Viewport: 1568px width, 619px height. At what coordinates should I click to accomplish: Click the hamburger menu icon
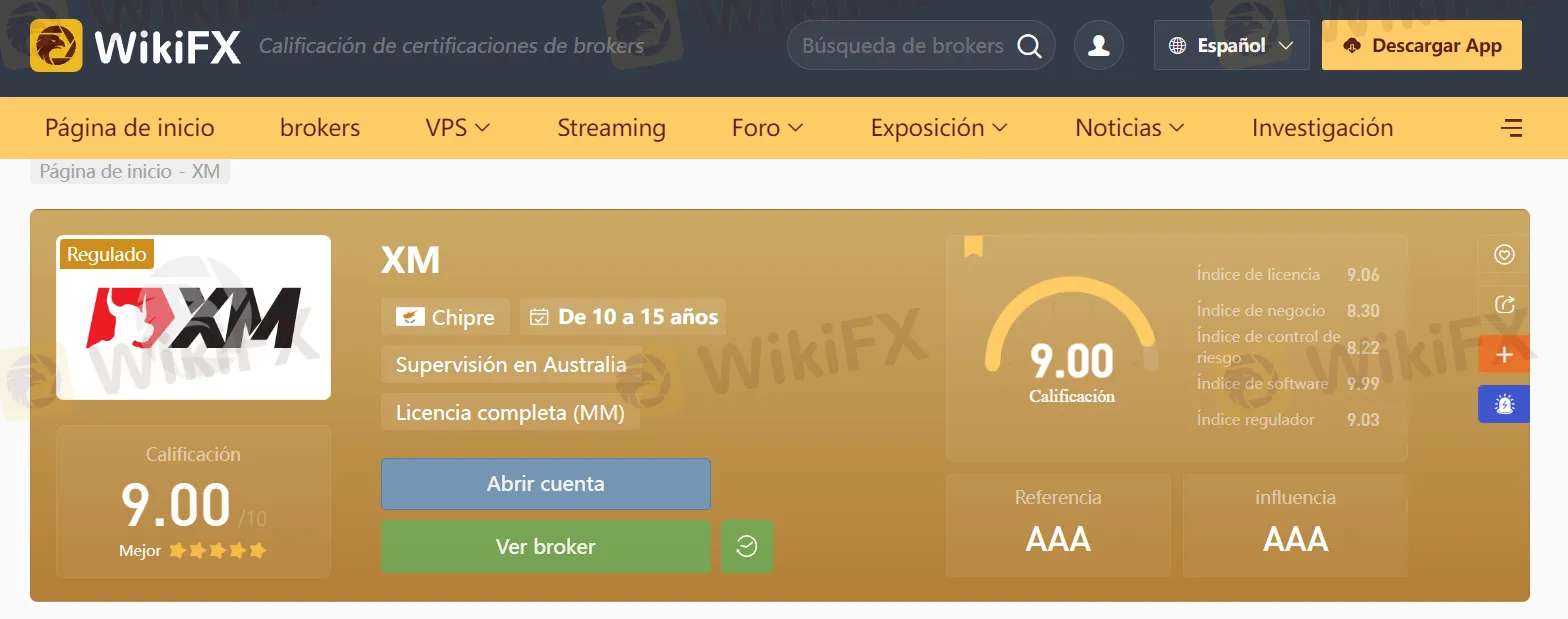coord(1512,128)
